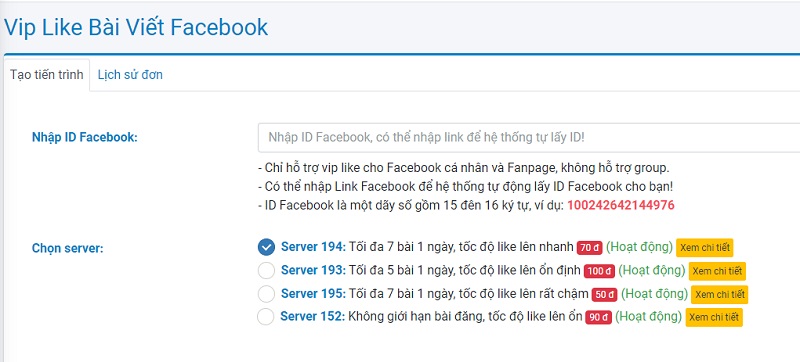Focus the Nhập ID Facebook input field
This screenshot has height=362, width=800.
pyautogui.click(x=529, y=138)
